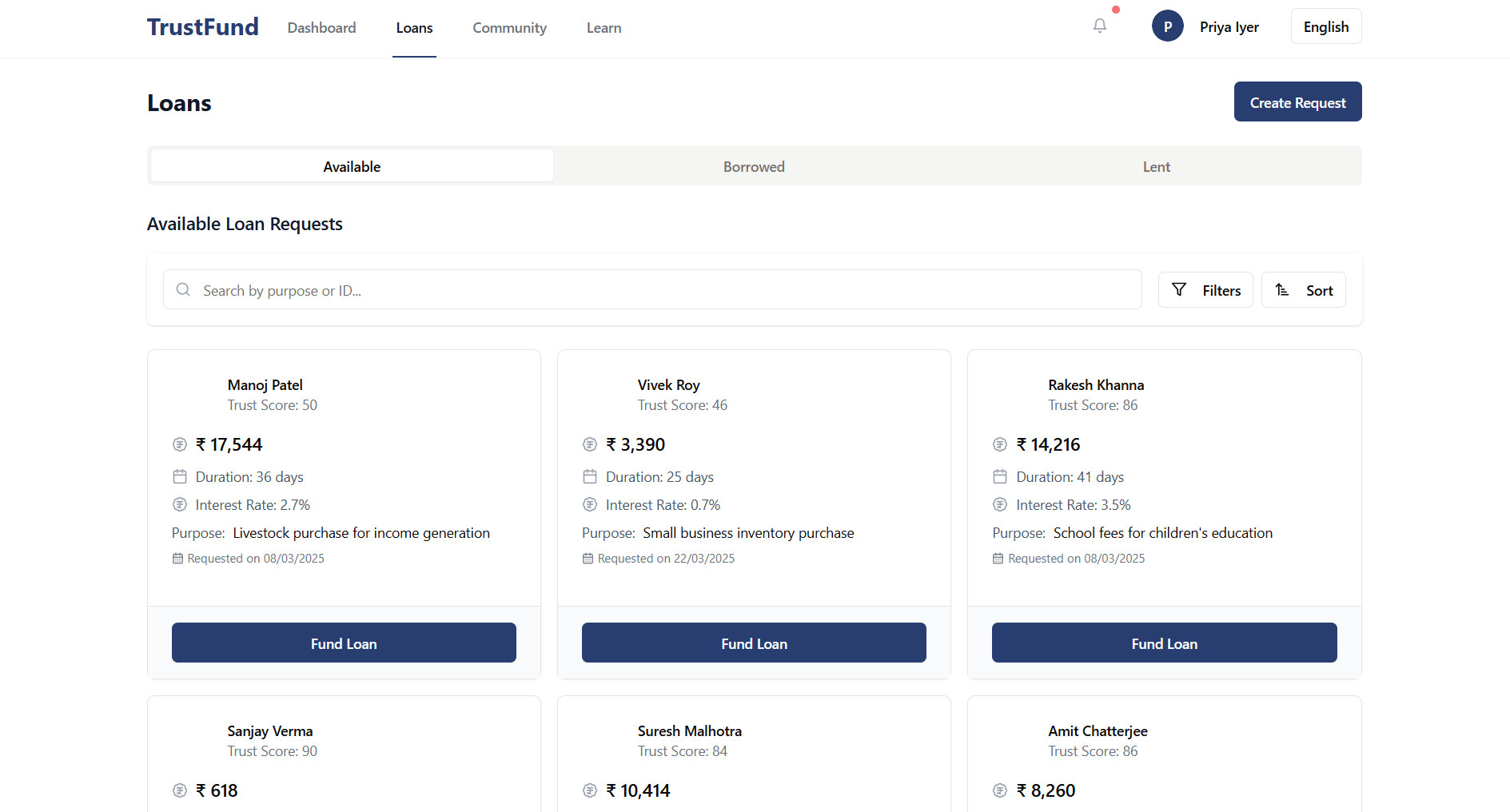Switch to the Lent tab
The image size is (1510, 812).
click(x=1156, y=166)
